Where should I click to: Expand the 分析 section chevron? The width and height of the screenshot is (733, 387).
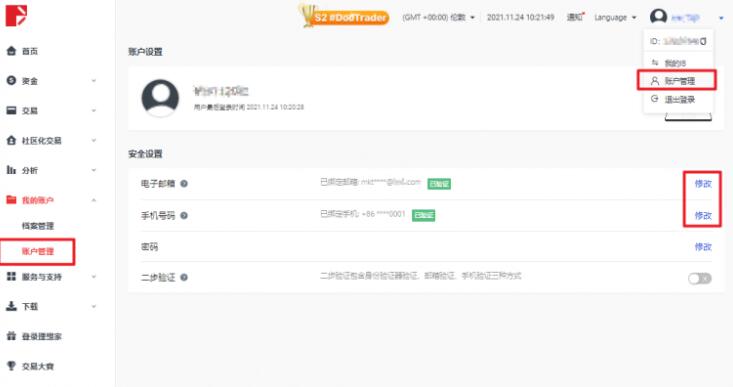click(93, 170)
